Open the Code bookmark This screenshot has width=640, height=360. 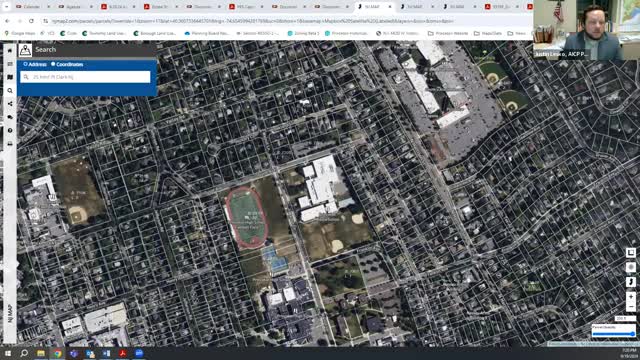click(69, 33)
